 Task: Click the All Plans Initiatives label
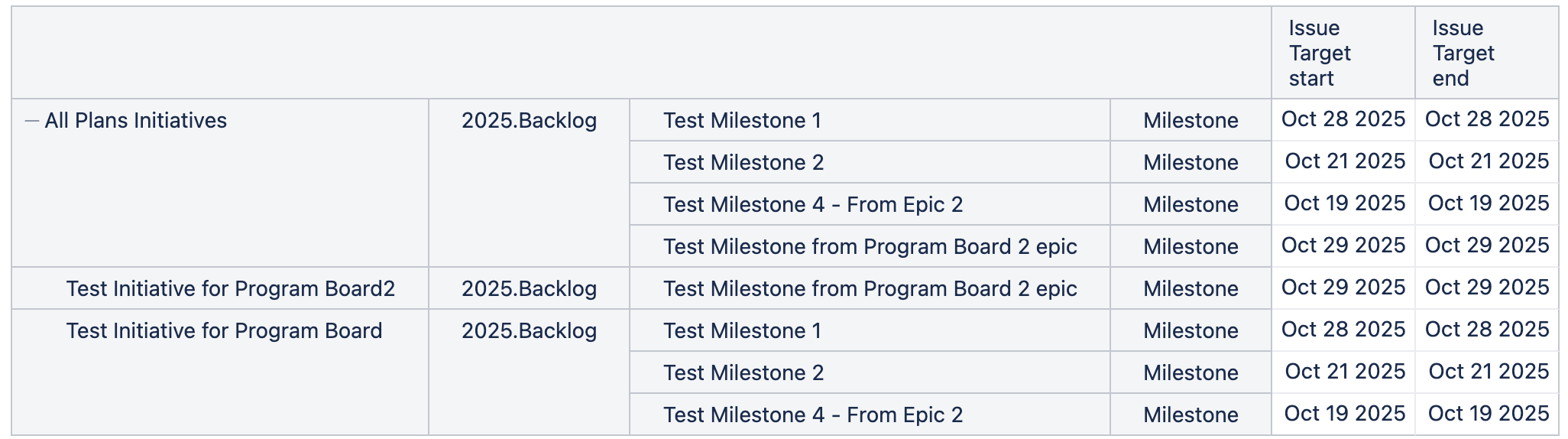[x=135, y=121]
